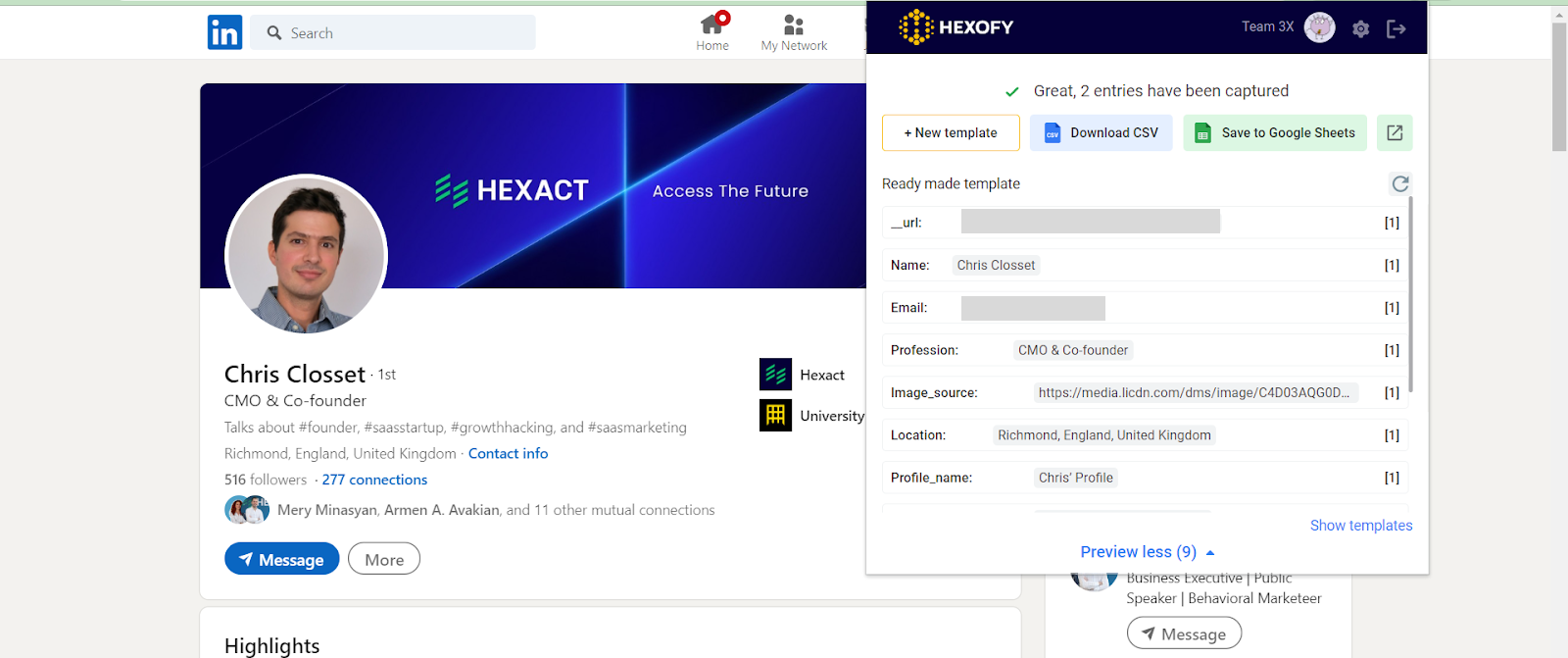Open Contact info link
1568x658 pixels.
(508, 453)
